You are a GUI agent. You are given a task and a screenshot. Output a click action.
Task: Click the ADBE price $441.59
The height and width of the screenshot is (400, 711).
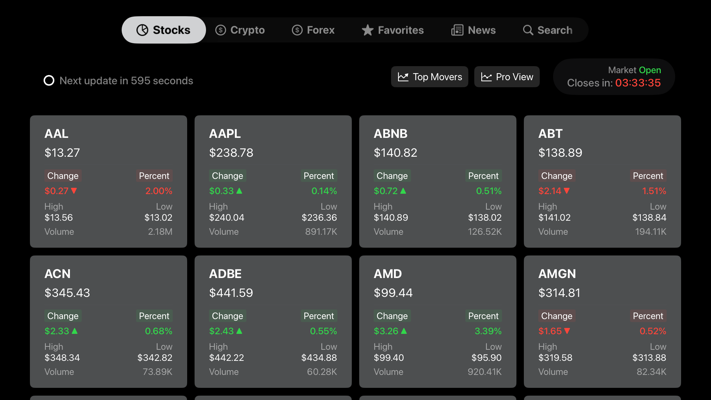(x=231, y=293)
